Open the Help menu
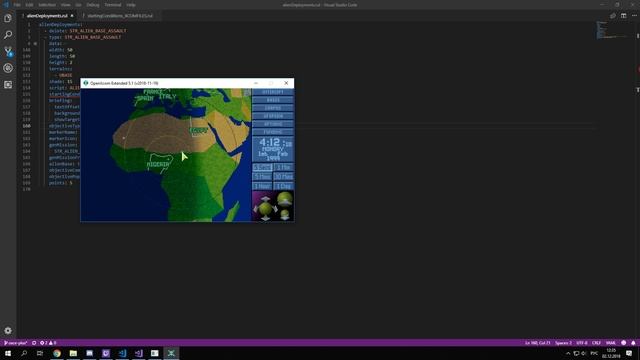The height and width of the screenshot is (360, 640). click(131, 5)
